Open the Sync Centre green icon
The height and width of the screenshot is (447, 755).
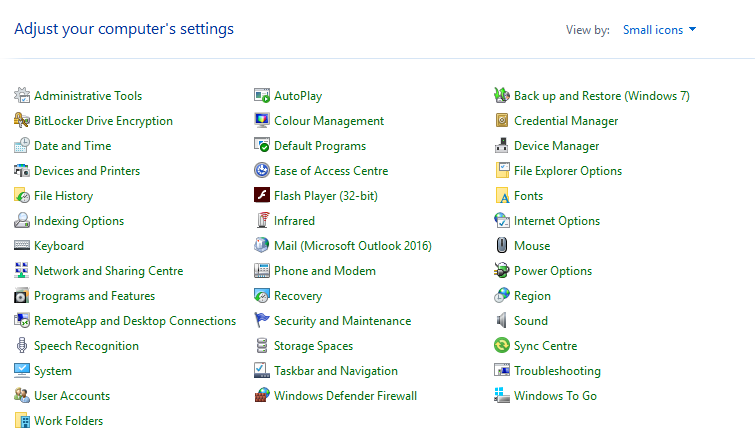coord(502,345)
